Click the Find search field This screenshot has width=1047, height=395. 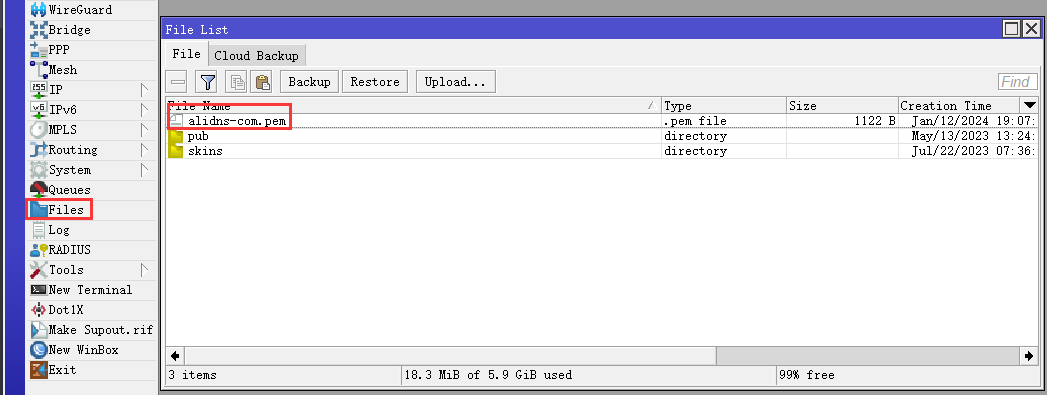tap(1018, 82)
